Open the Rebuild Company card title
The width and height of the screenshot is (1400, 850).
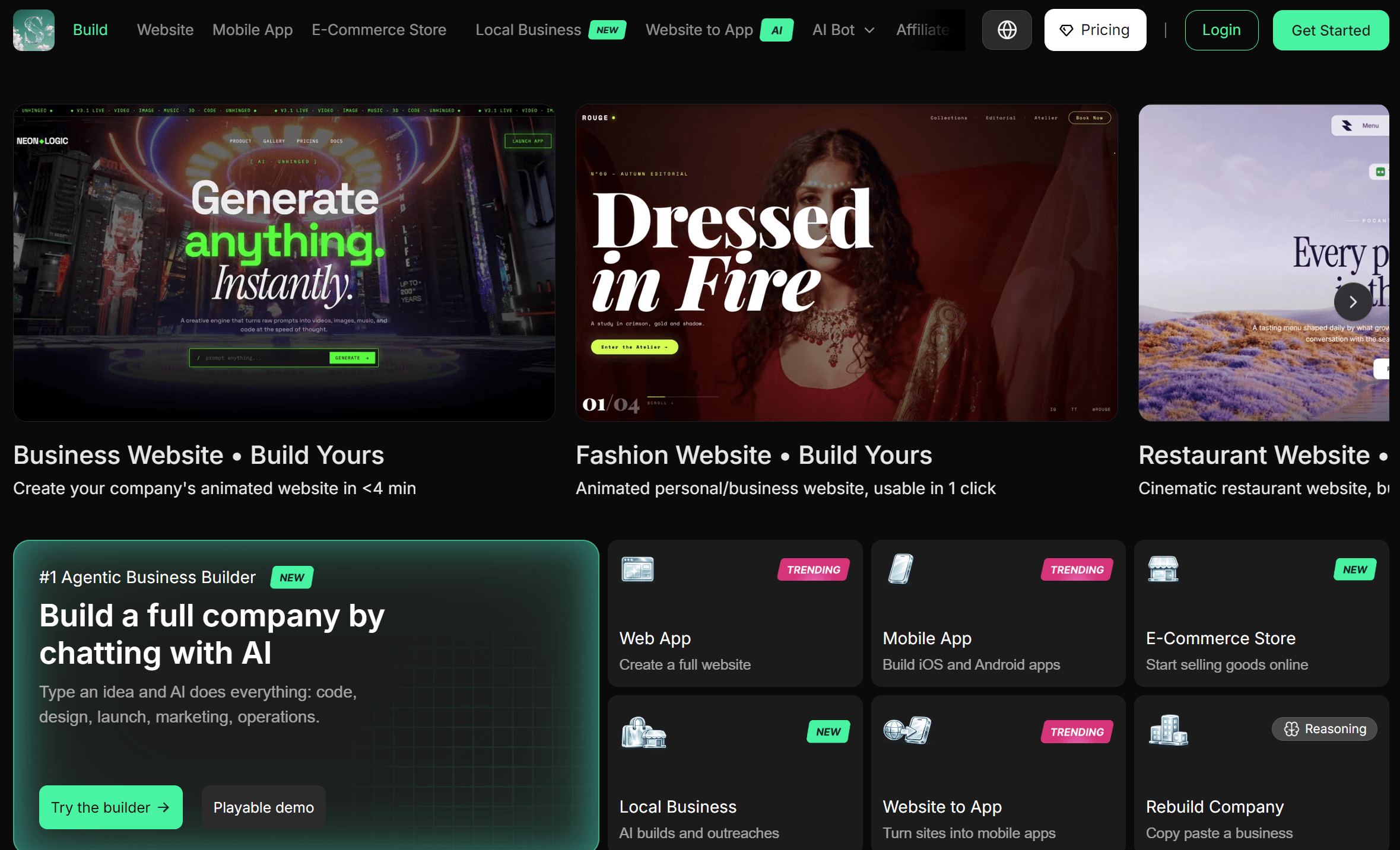tap(1214, 807)
